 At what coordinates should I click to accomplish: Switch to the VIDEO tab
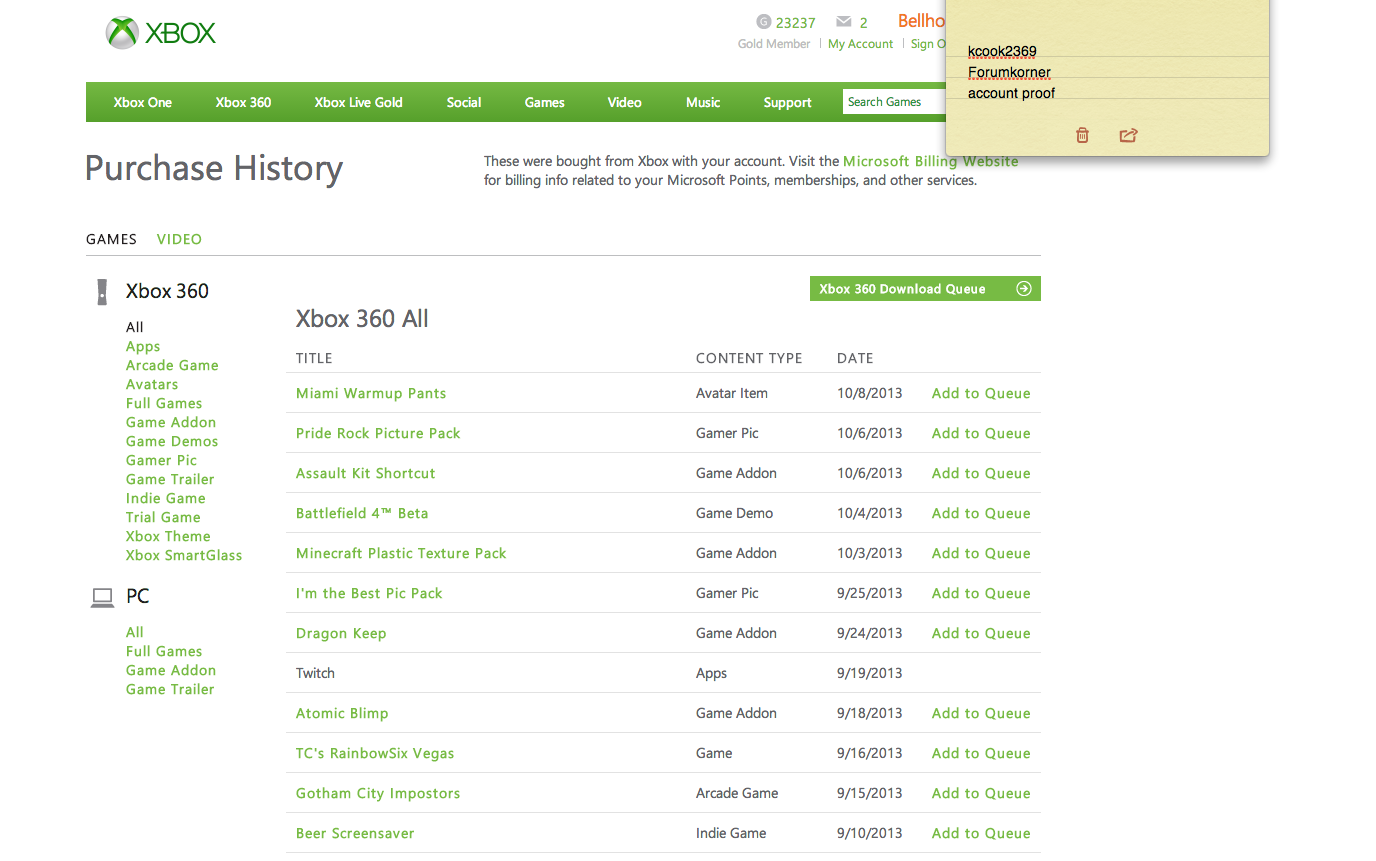click(x=179, y=239)
